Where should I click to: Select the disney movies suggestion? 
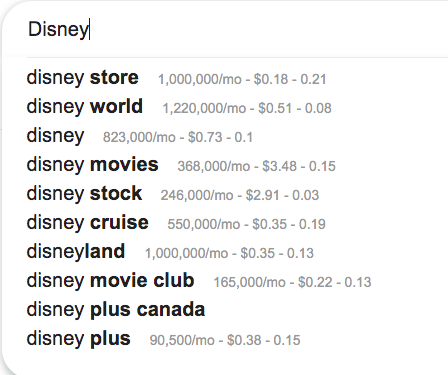tap(92, 165)
